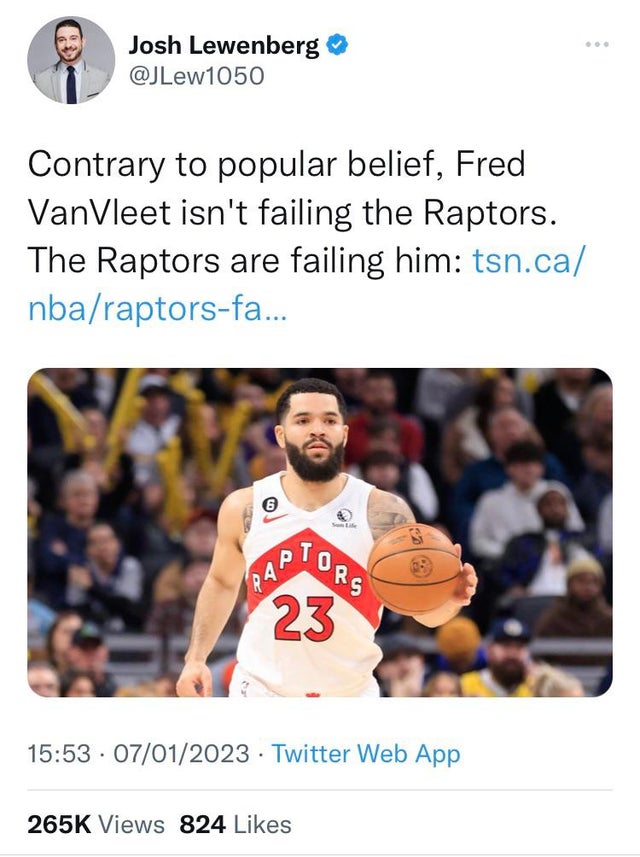Click the 07/01/2023 date
640x857 pixels.
click(x=178, y=753)
